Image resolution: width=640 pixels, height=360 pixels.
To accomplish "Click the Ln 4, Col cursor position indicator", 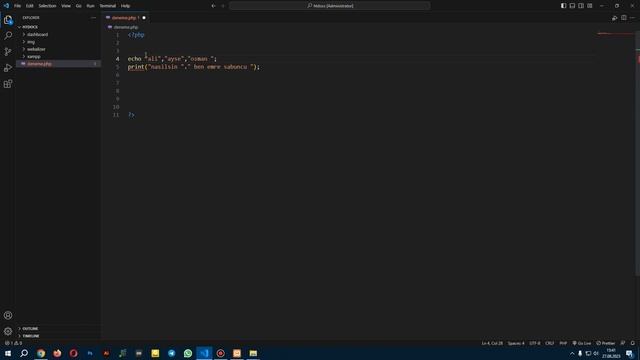I will click(x=492, y=343).
